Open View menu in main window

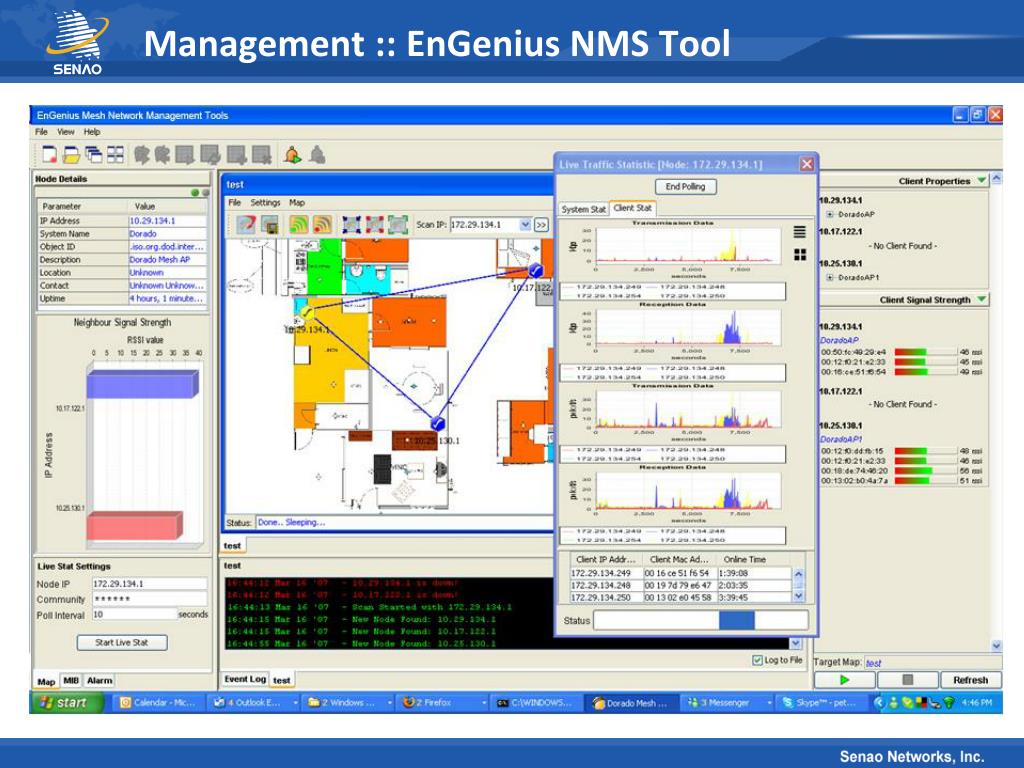click(65, 132)
